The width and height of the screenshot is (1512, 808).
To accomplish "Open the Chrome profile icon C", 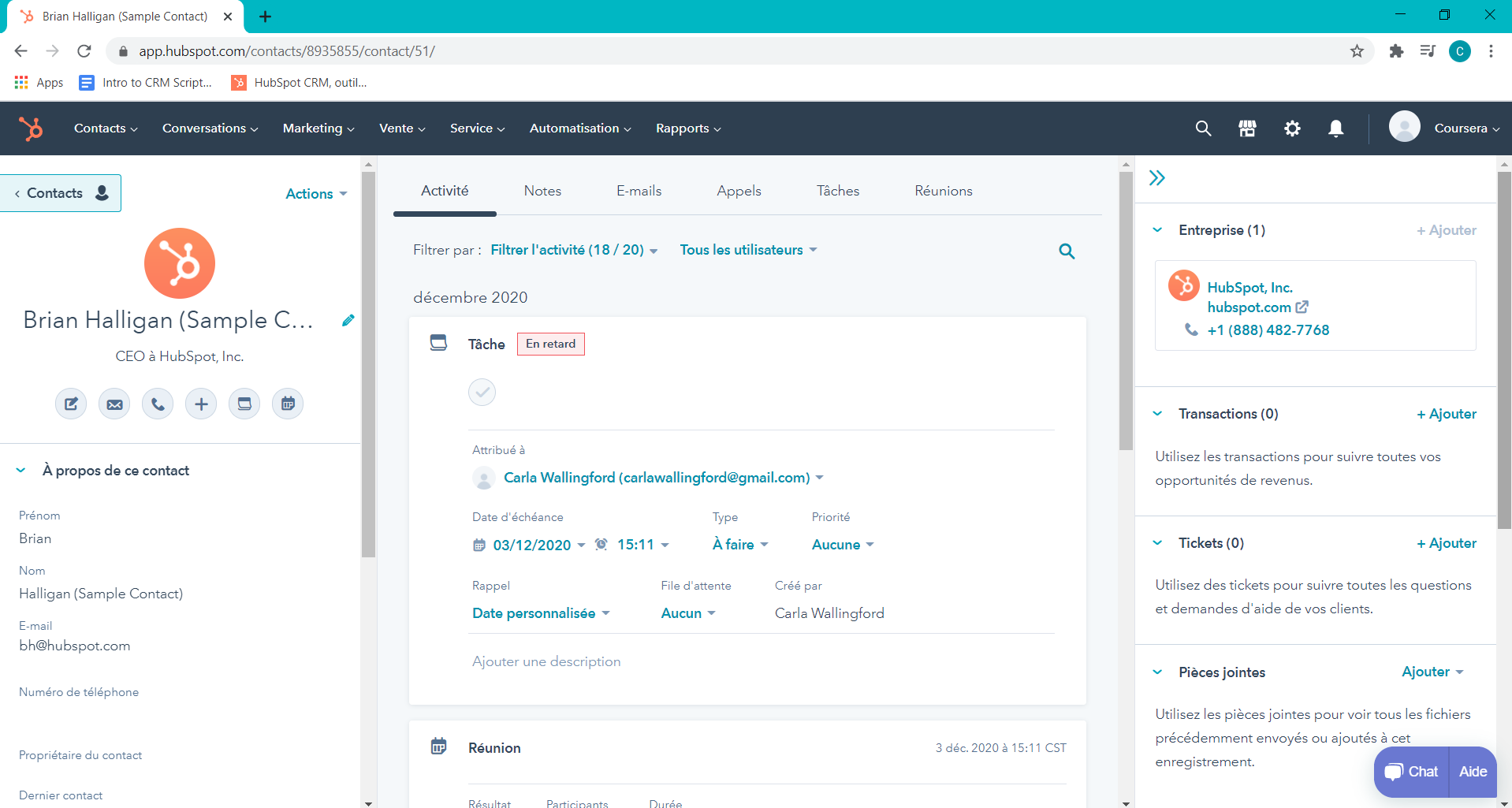I will (1460, 51).
